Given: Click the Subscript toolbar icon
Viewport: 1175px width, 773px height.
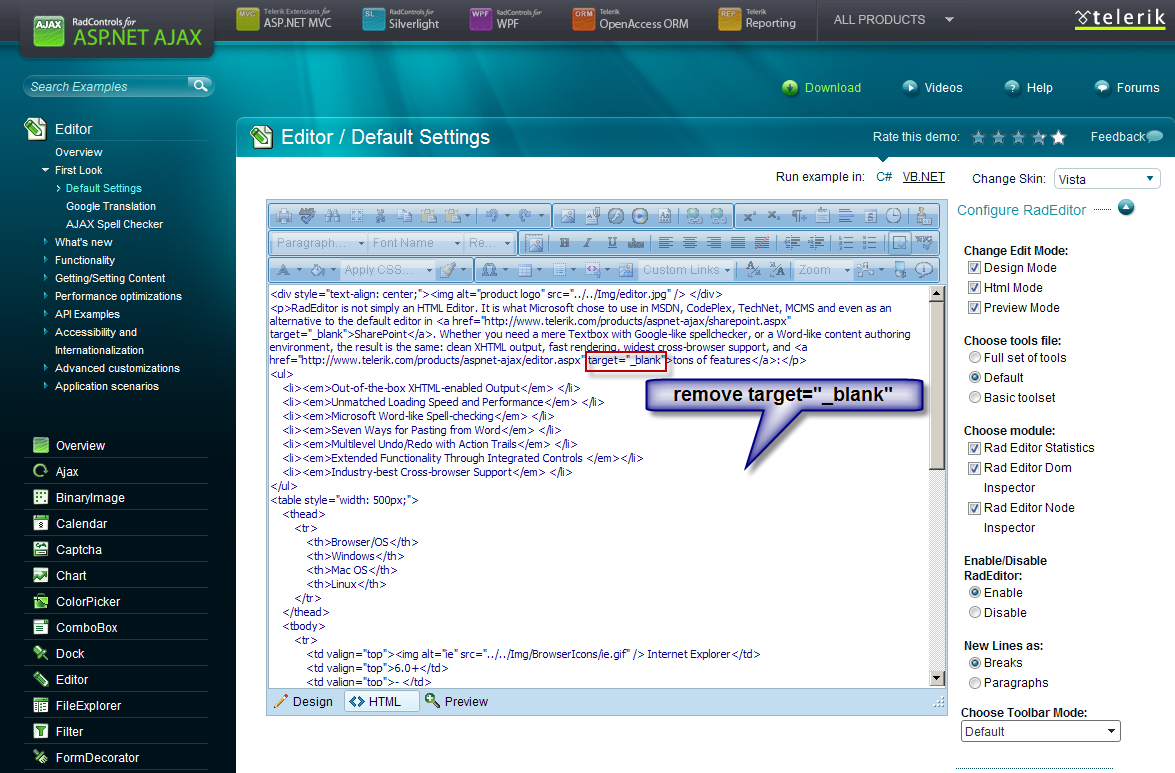Looking at the screenshot, I should [x=773, y=216].
